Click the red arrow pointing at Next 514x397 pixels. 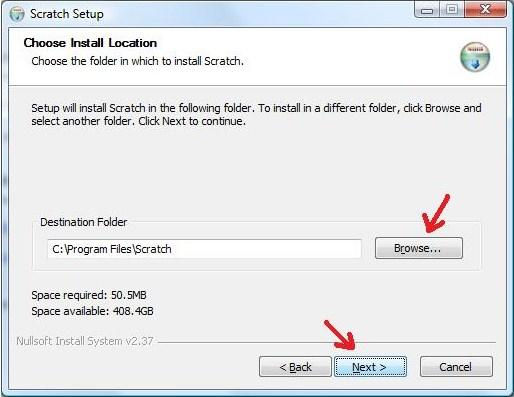pos(340,335)
